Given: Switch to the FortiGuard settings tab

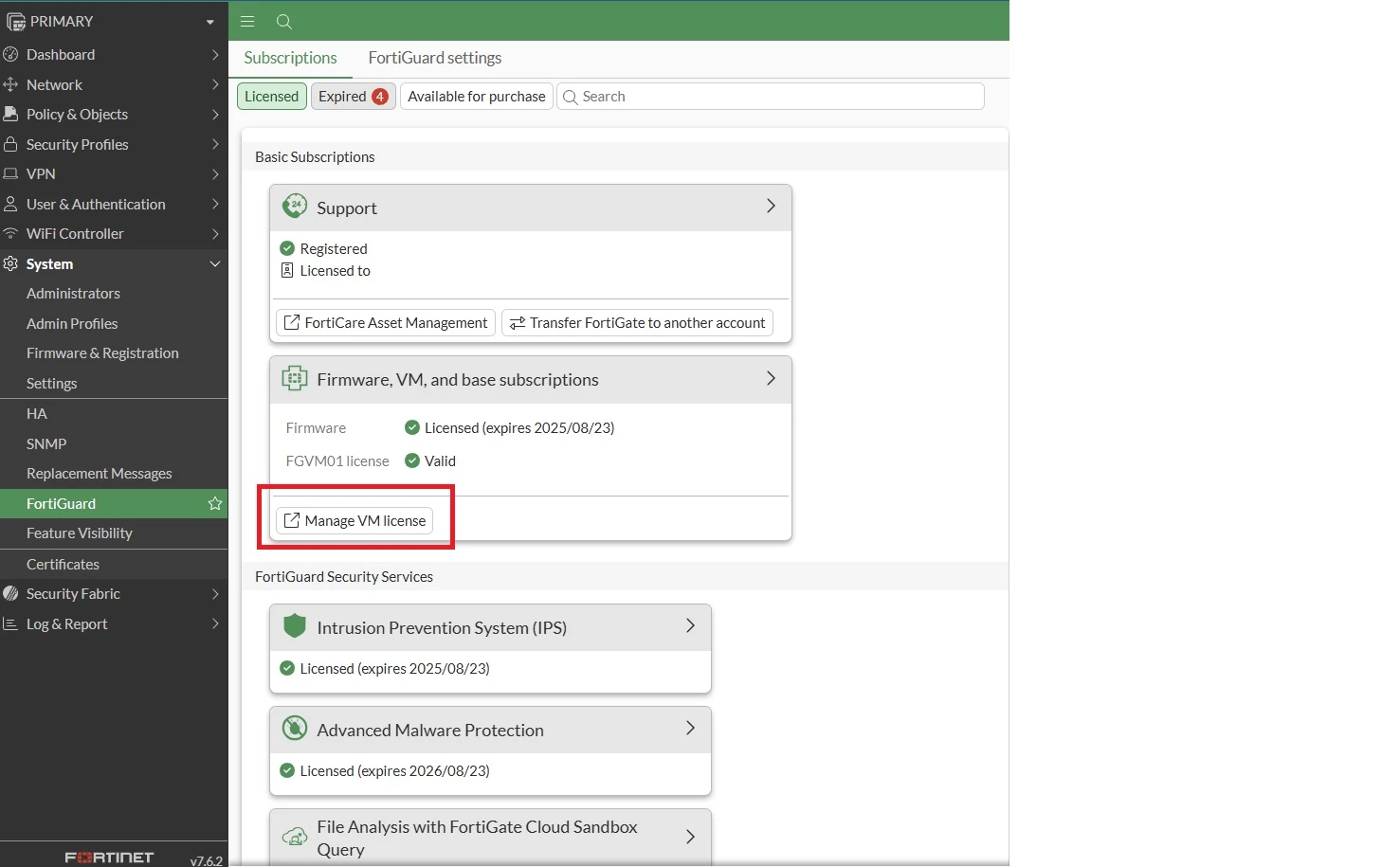Looking at the screenshot, I should click(435, 58).
